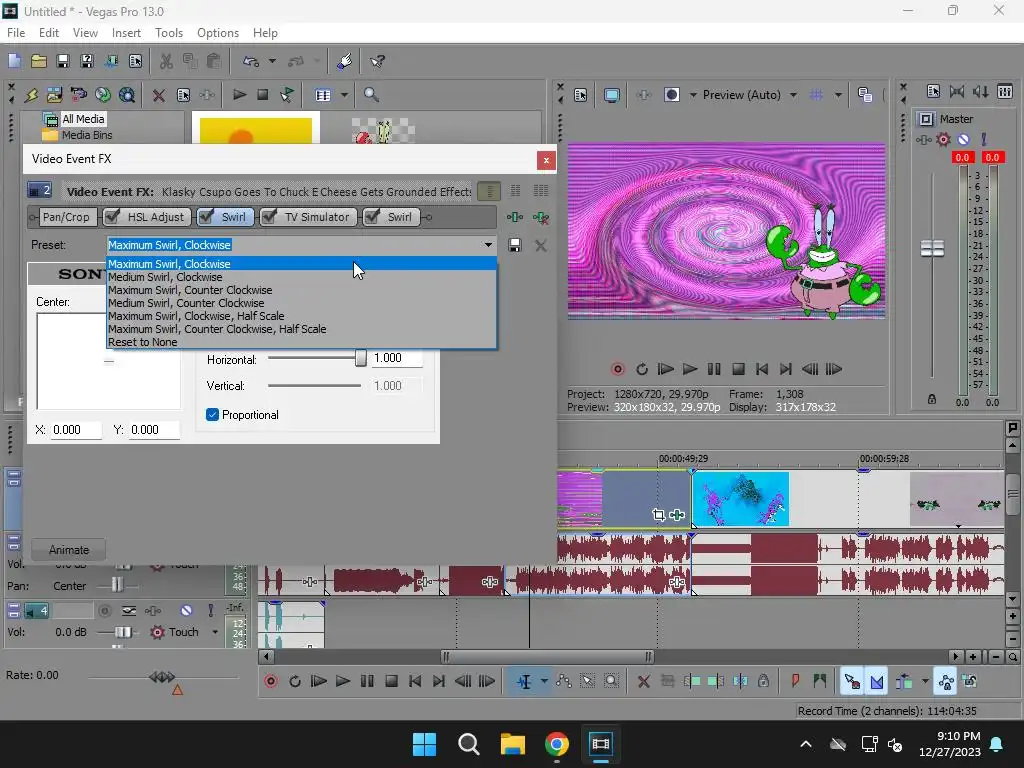The image size is (1024, 768).
Task: Click the Animate button
Action: 69,550
